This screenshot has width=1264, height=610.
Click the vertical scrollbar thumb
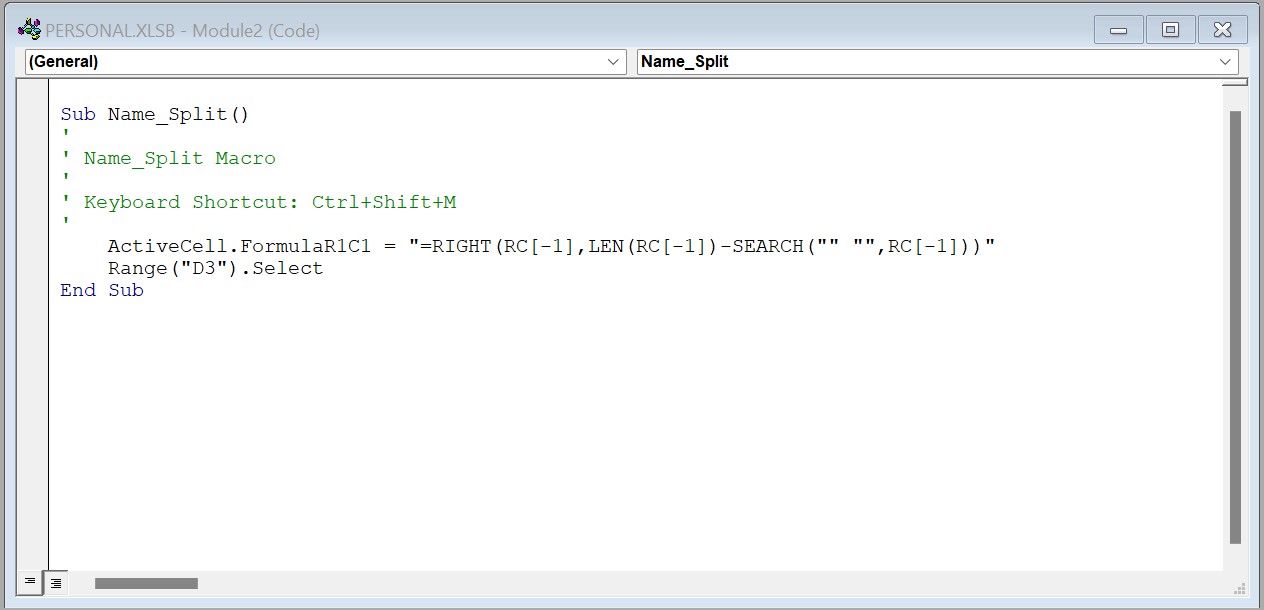coord(1235,325)
